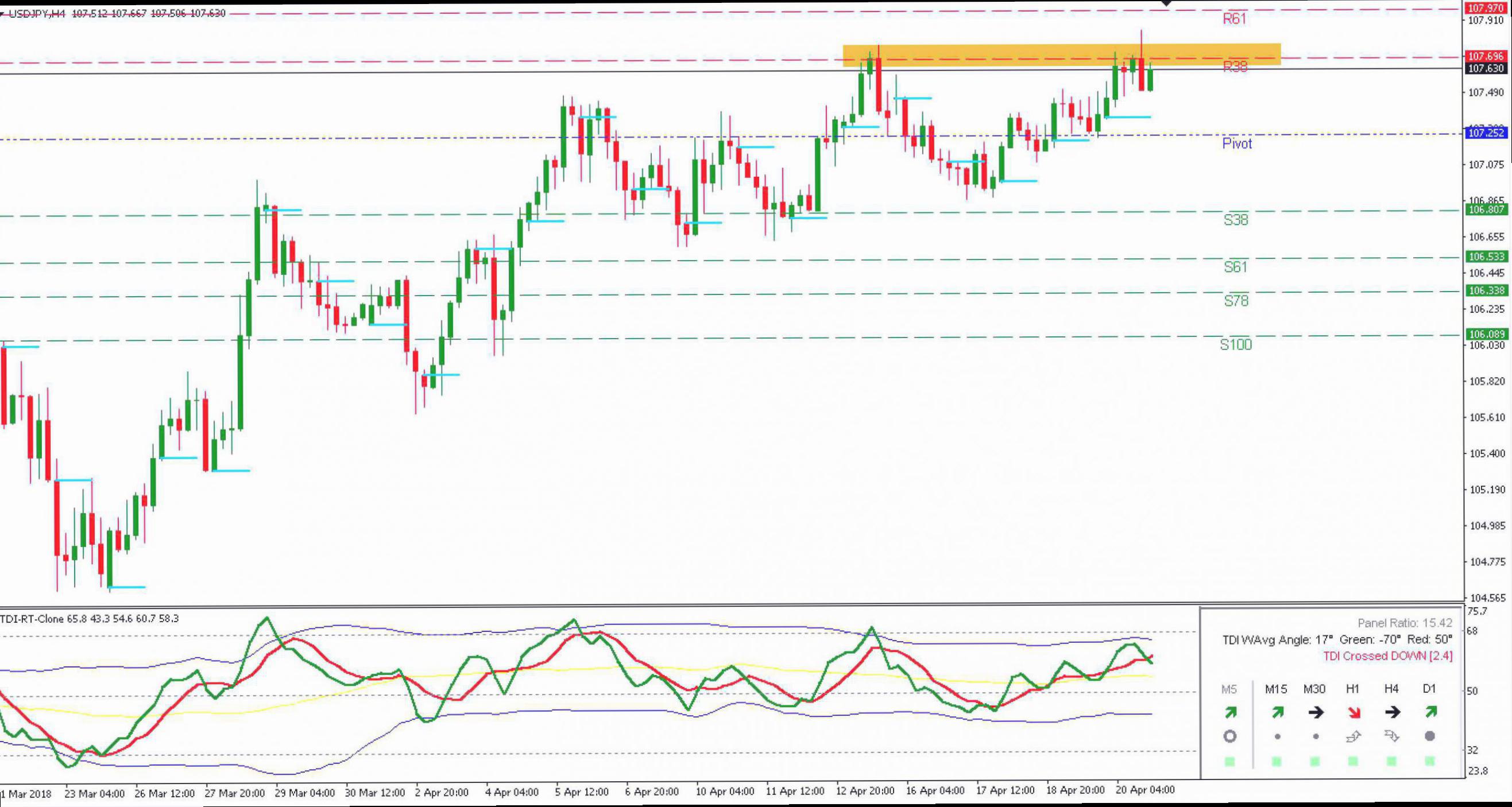Select the M5 timeframe label
The width and height of the screenshot is (1512, 807).
point(1229,689)
